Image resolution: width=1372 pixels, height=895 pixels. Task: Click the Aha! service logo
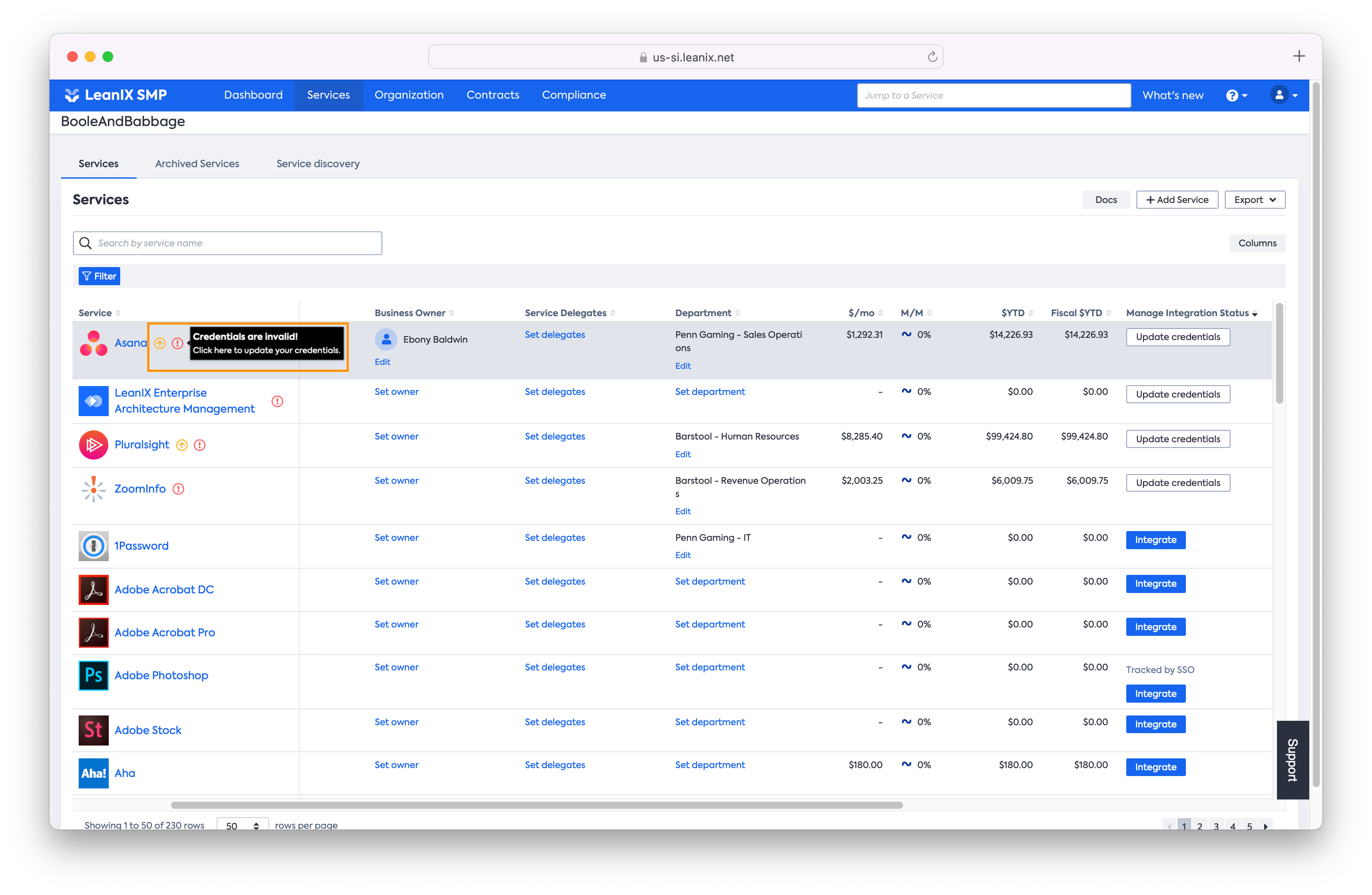point(93,773)
